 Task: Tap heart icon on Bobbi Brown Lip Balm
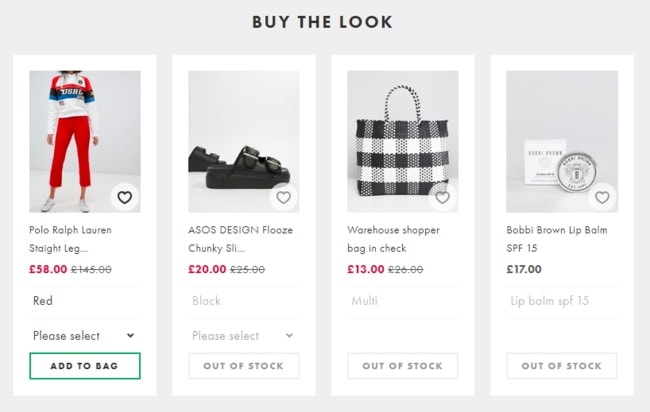click(x=601, y=198)
